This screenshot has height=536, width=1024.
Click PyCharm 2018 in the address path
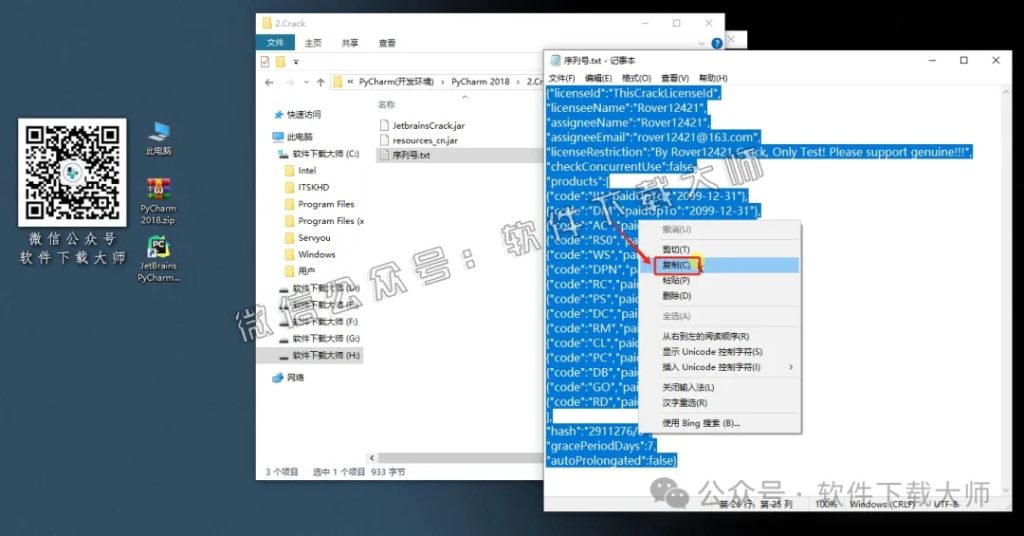point(480,82)
